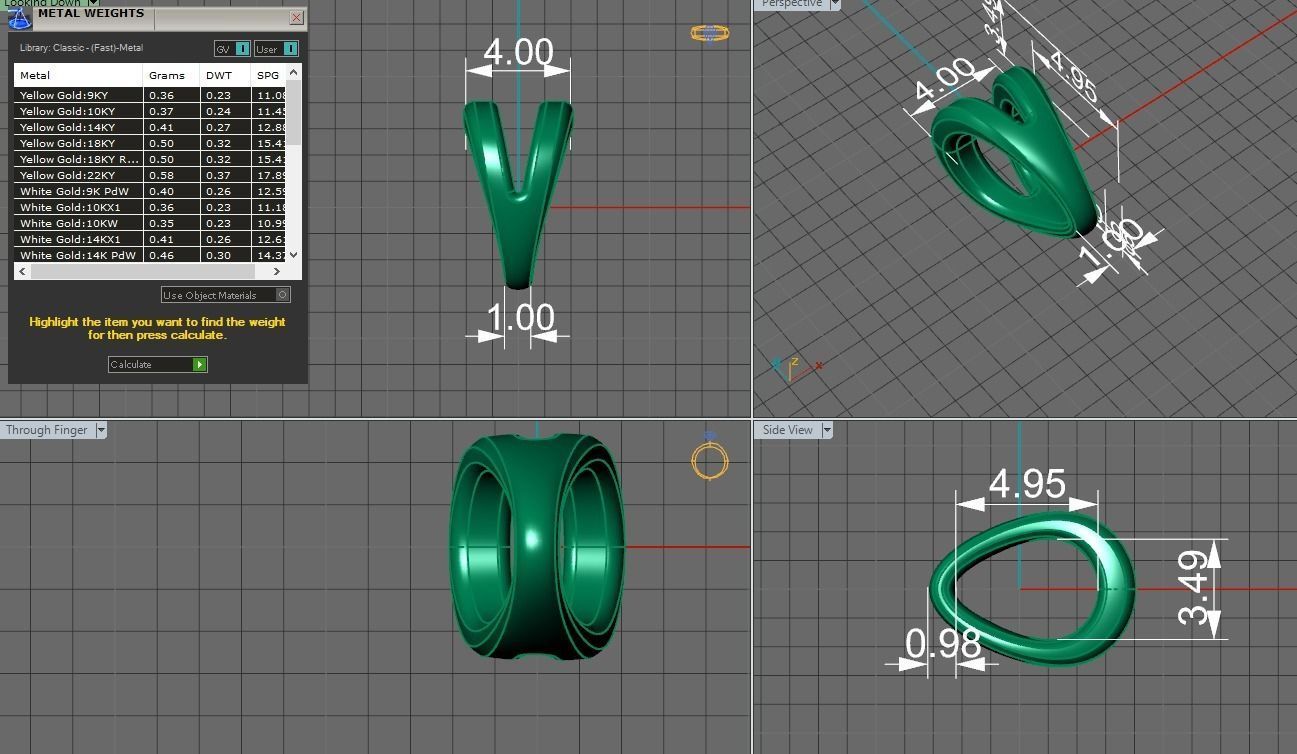Click the XYZ axis gizmo in Perspective

[x=797, y=367]
